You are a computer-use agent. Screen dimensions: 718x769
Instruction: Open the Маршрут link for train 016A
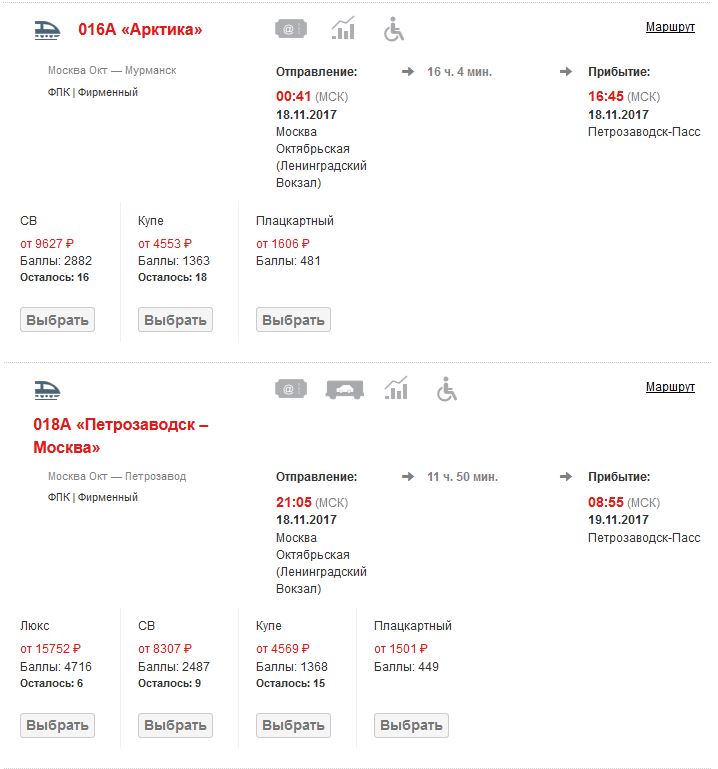tap(670, 27)
